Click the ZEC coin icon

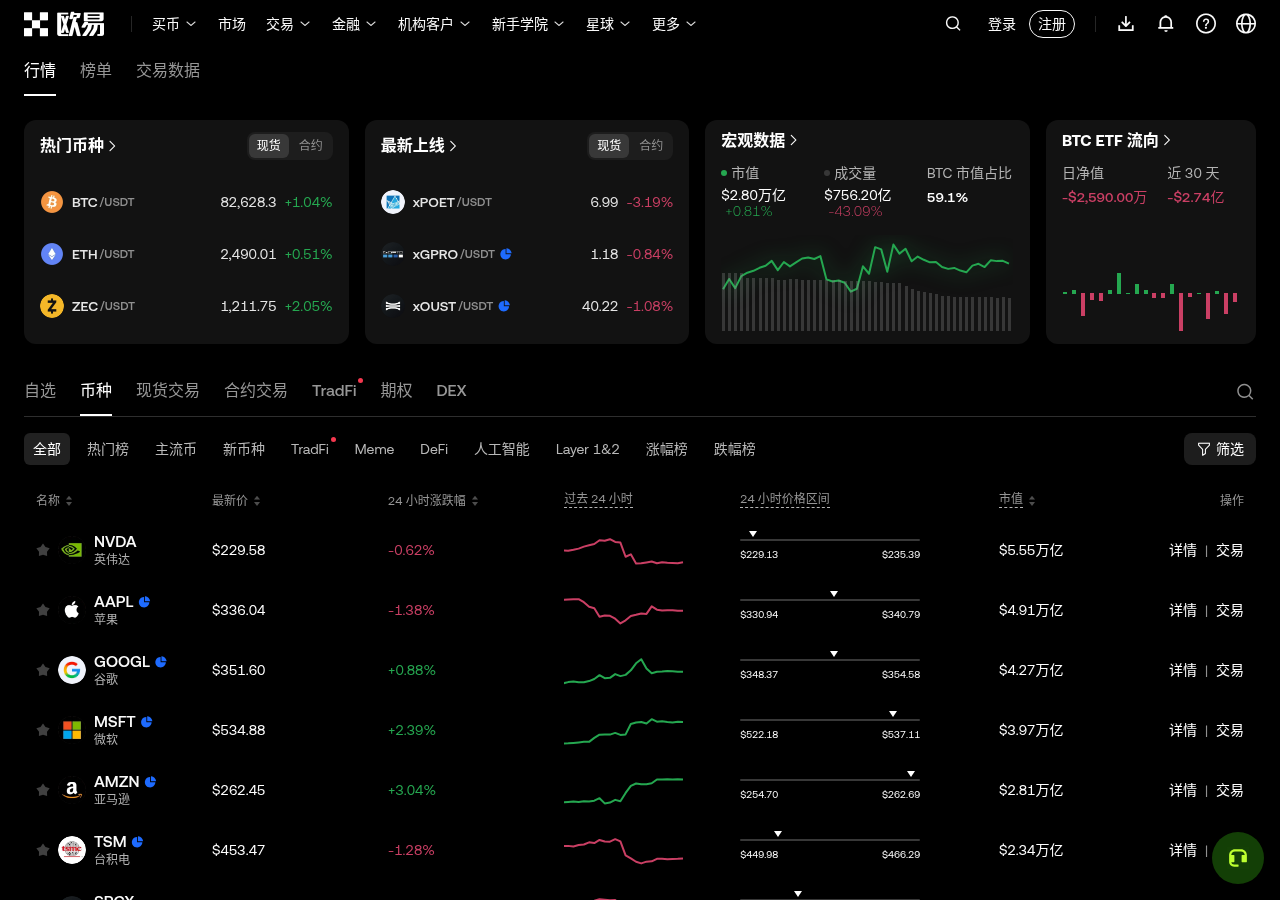(x=52, y=306)
